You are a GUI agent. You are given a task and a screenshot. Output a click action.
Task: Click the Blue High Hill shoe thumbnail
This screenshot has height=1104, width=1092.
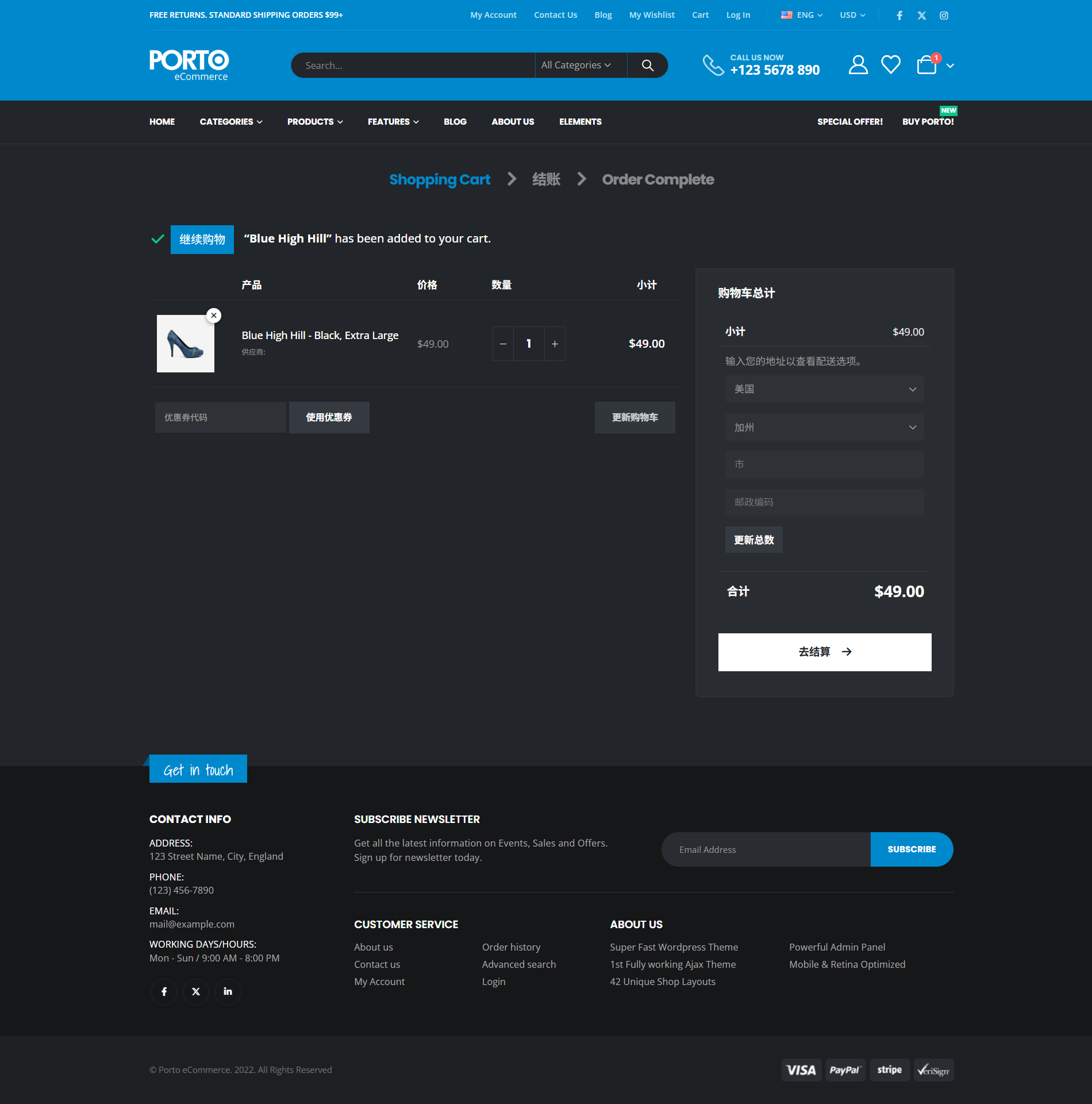click(186, 344)
